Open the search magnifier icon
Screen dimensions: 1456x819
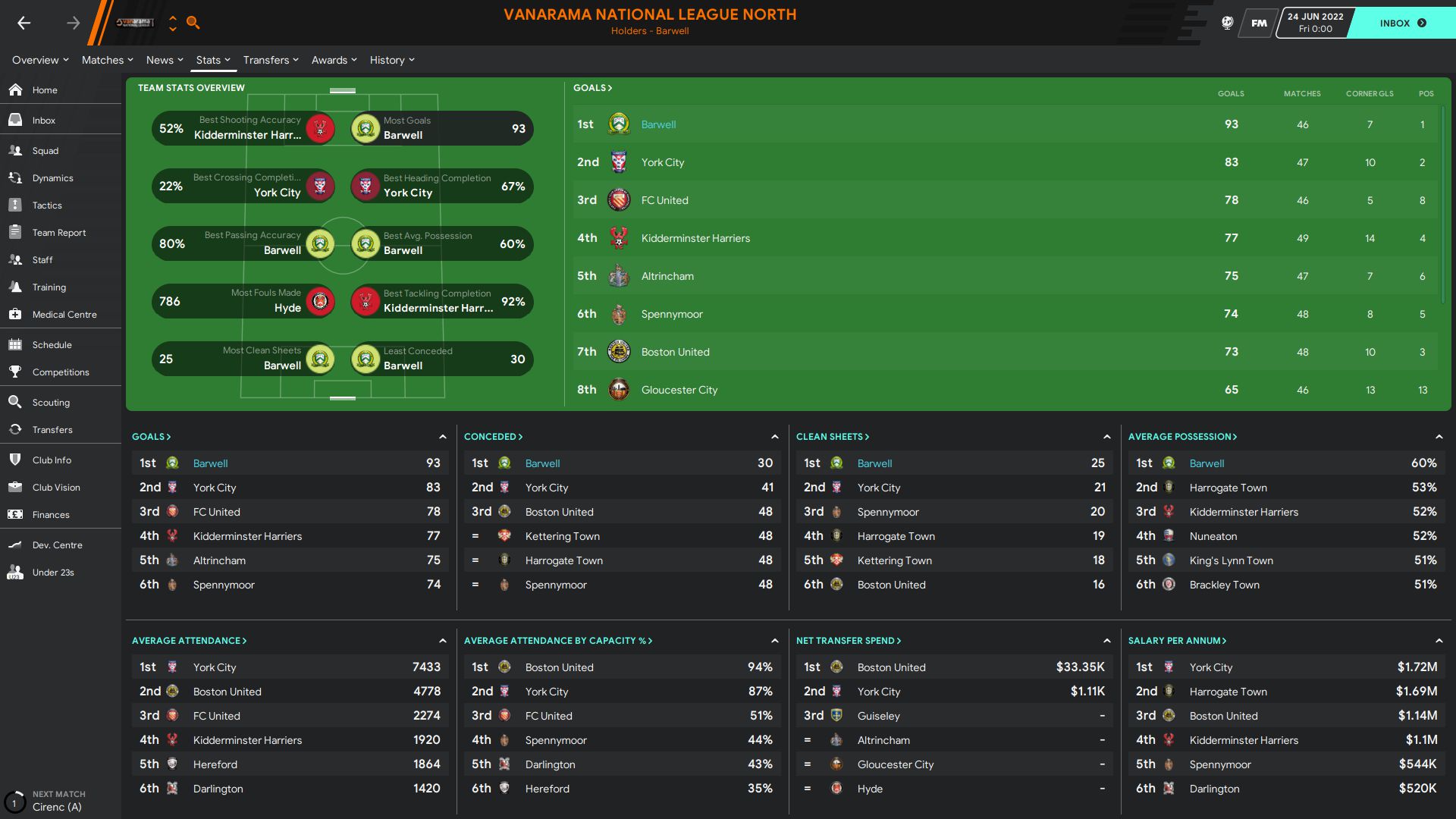pos(193,23)
